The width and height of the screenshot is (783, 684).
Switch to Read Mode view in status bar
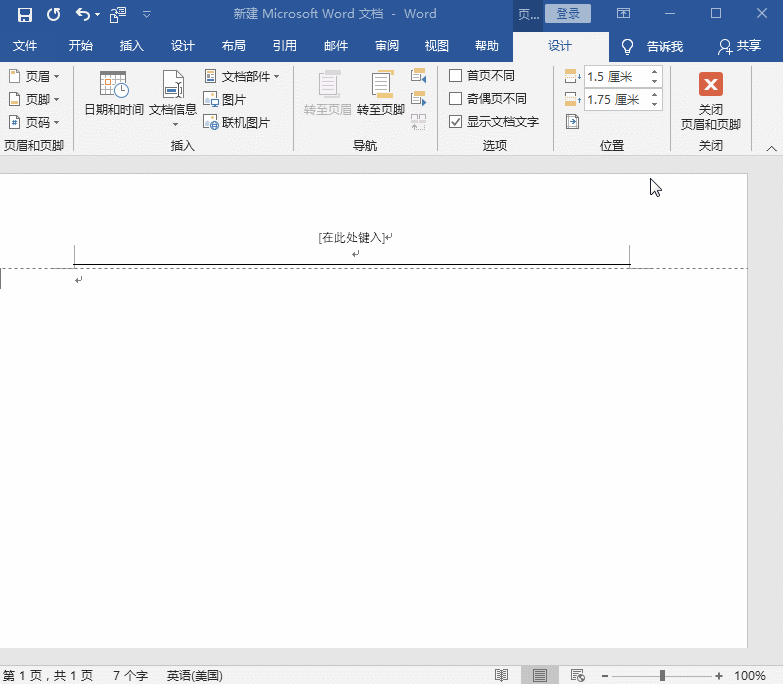tap(502, 676)
